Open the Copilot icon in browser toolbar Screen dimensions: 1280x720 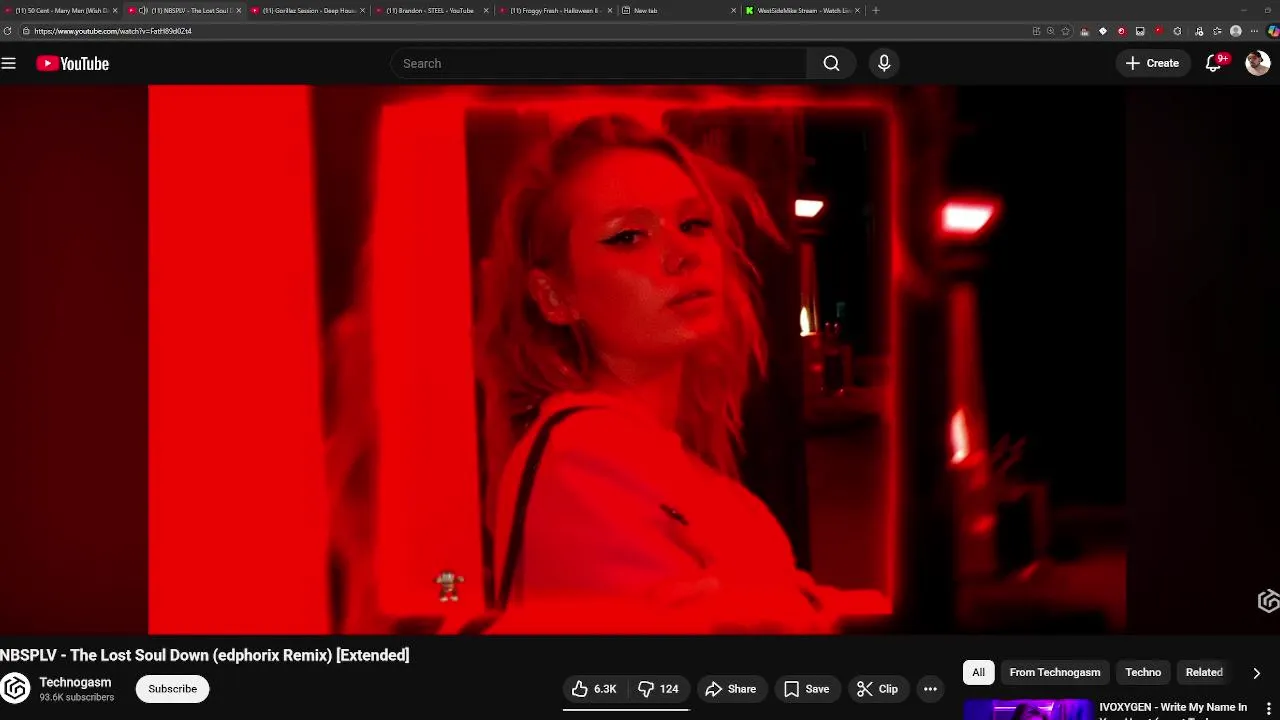tap(1273, 31)
